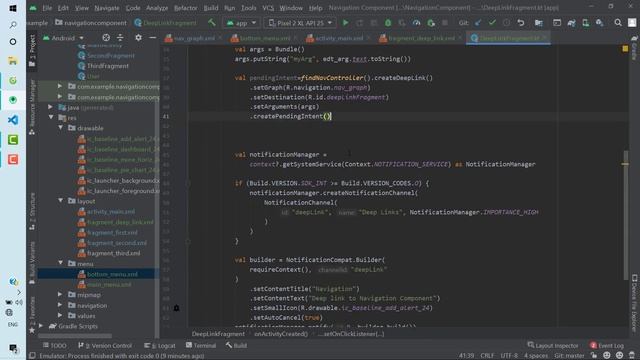Switch to the fragment_deep_link.xml editor tab
Viewport: 640px width, 360px height.
tap(421, 38)
